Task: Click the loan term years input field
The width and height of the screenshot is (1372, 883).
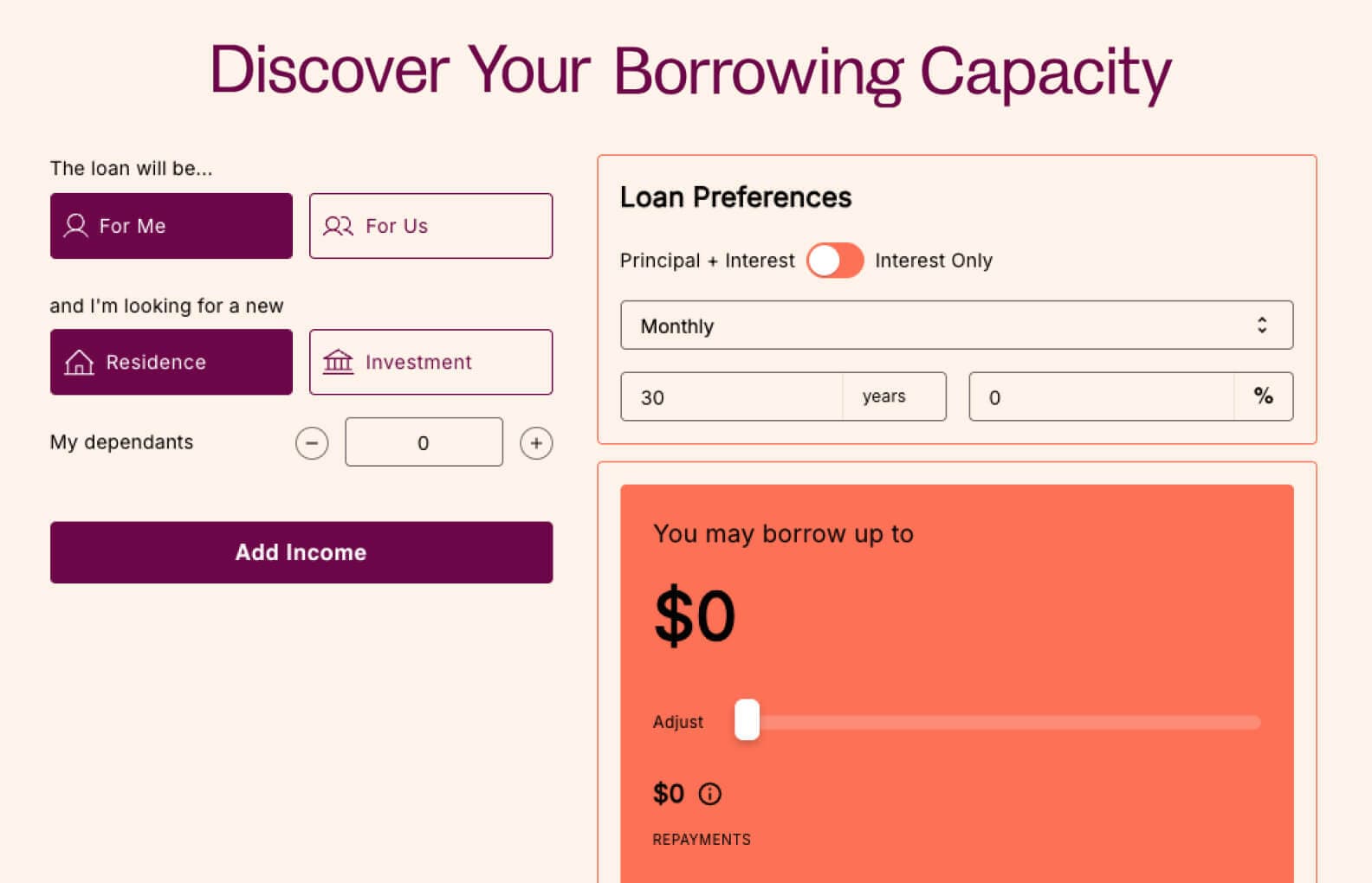Action: pos(731,397)
